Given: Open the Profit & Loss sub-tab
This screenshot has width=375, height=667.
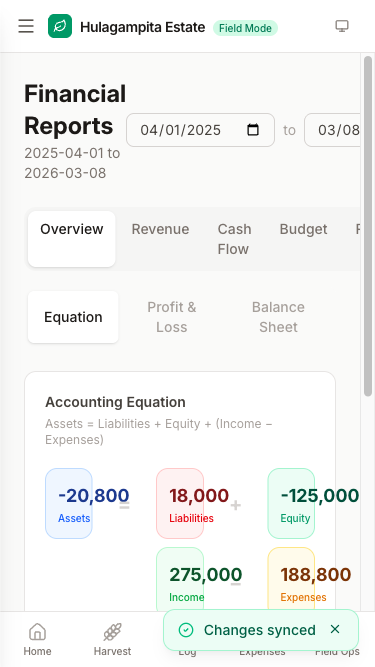Looking at the screenshot, I should 172,317.
